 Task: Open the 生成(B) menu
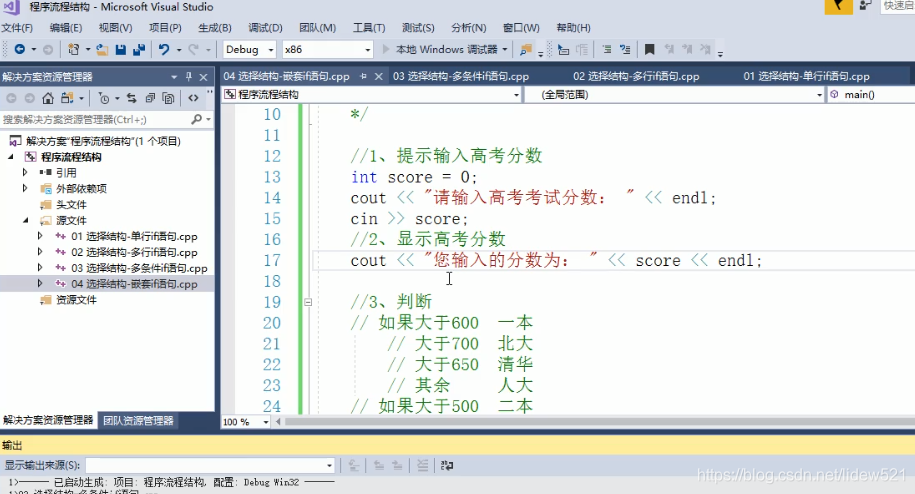pos(215,27)
